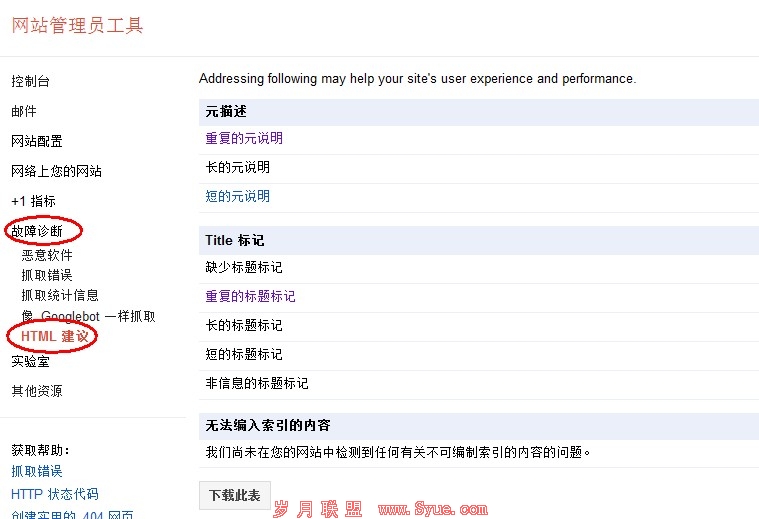Click the 重复的元说明 link
Viewport: 759px width, 519px height.
244,138
